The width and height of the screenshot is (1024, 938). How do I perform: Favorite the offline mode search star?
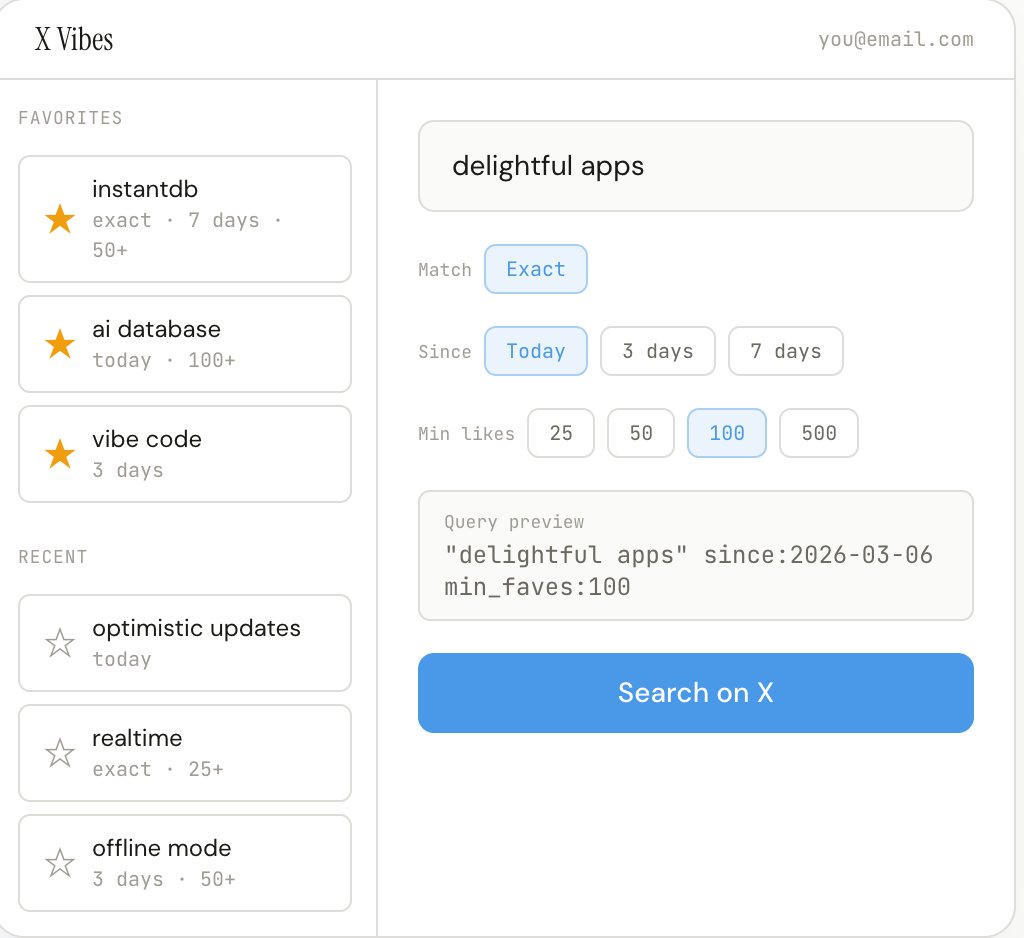click(59, 863)
